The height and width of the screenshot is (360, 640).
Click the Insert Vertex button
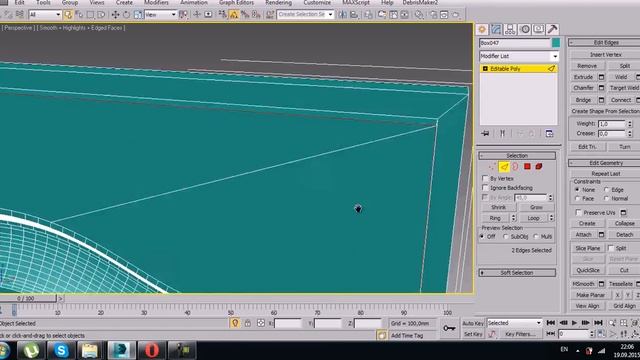[x=606, y=55]
